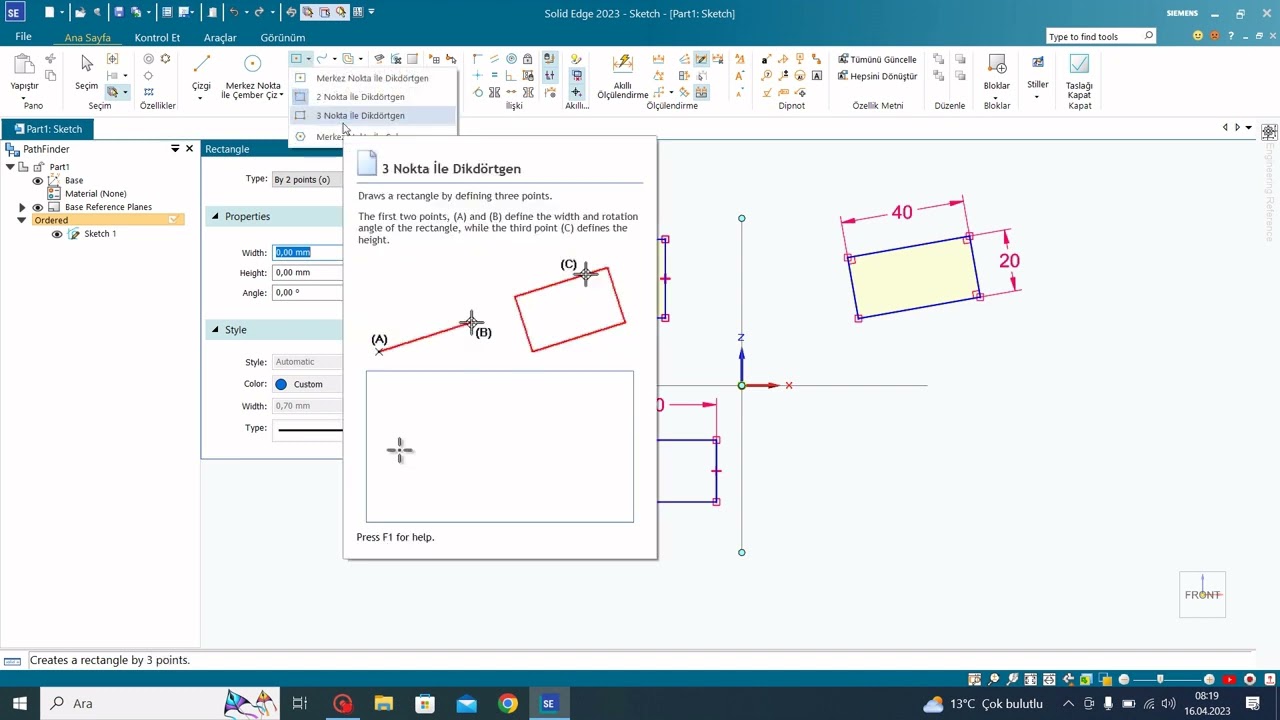Click the Tümünü Güncelle button
Screen dimensions: 1280x720
877,59
